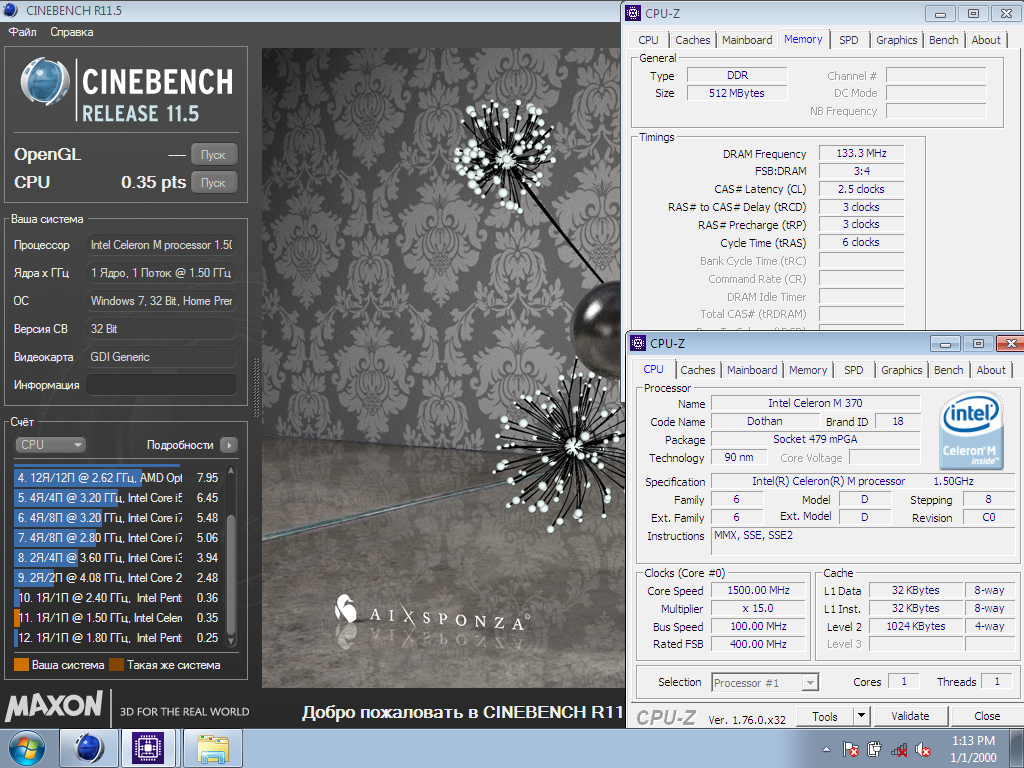Image resolution: width=1024 pixels, height=768 pixels.
Task: Open the Файл menu in Cinebench
Action: click(22, 32)
